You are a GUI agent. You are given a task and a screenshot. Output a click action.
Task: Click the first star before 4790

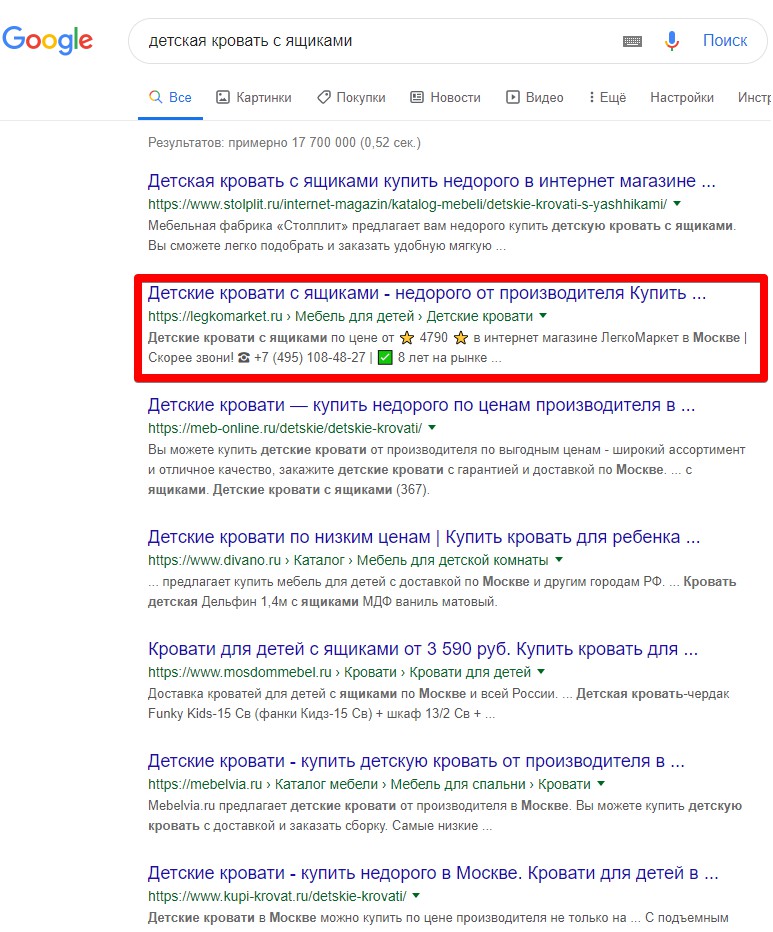(x=407, y=338)
